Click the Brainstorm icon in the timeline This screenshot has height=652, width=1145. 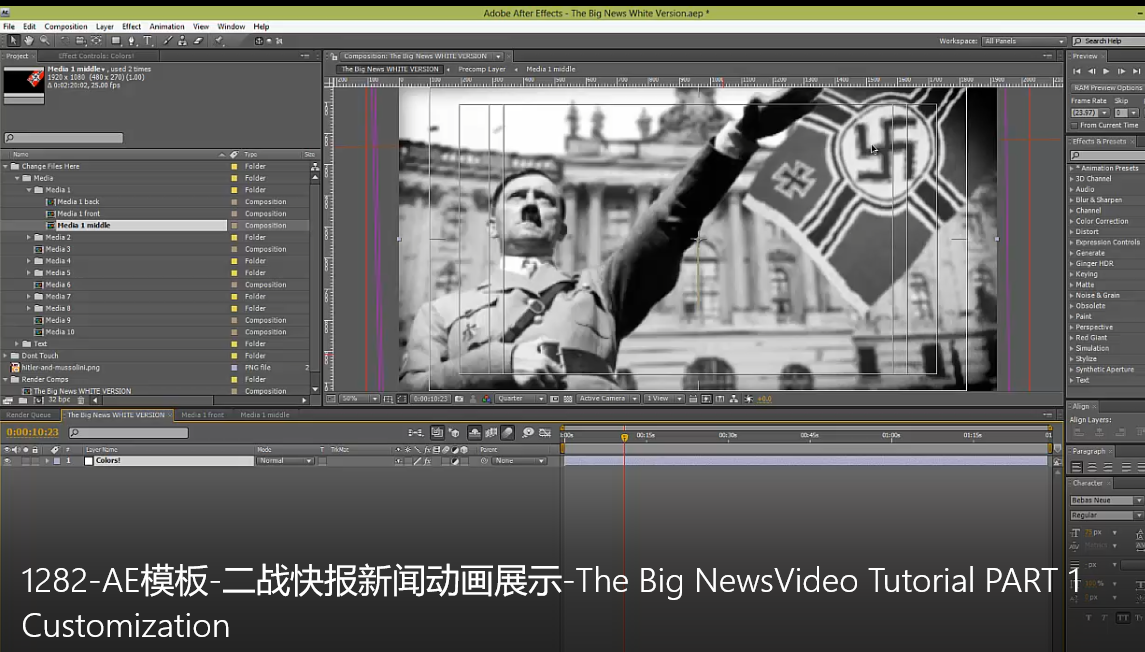(528, 433)
